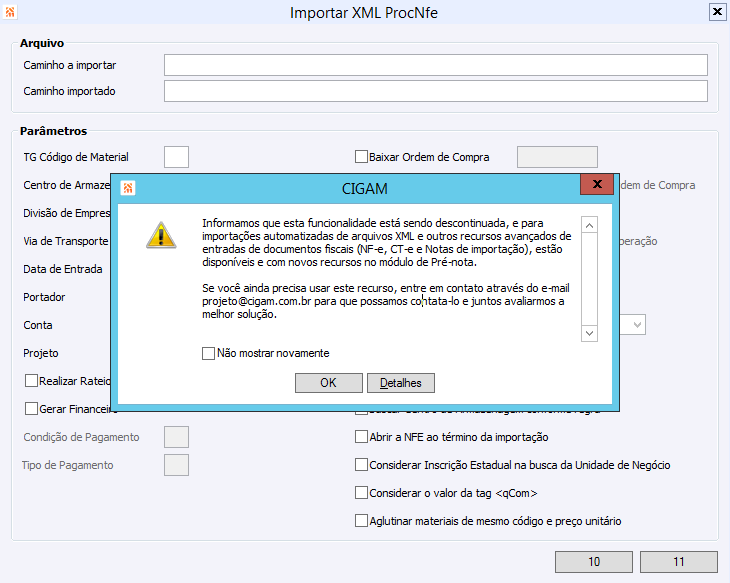Click the button labeled 10
The height and width of the screenshot is (583, 730).
click(594, 562)
